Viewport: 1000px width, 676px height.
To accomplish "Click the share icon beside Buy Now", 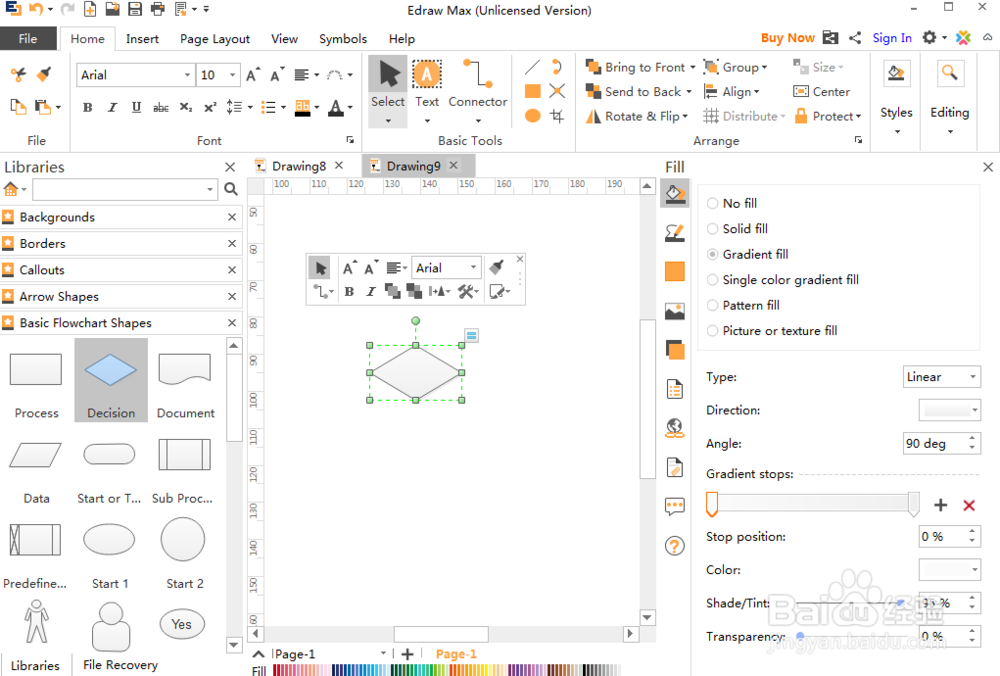I will (855, 38).
